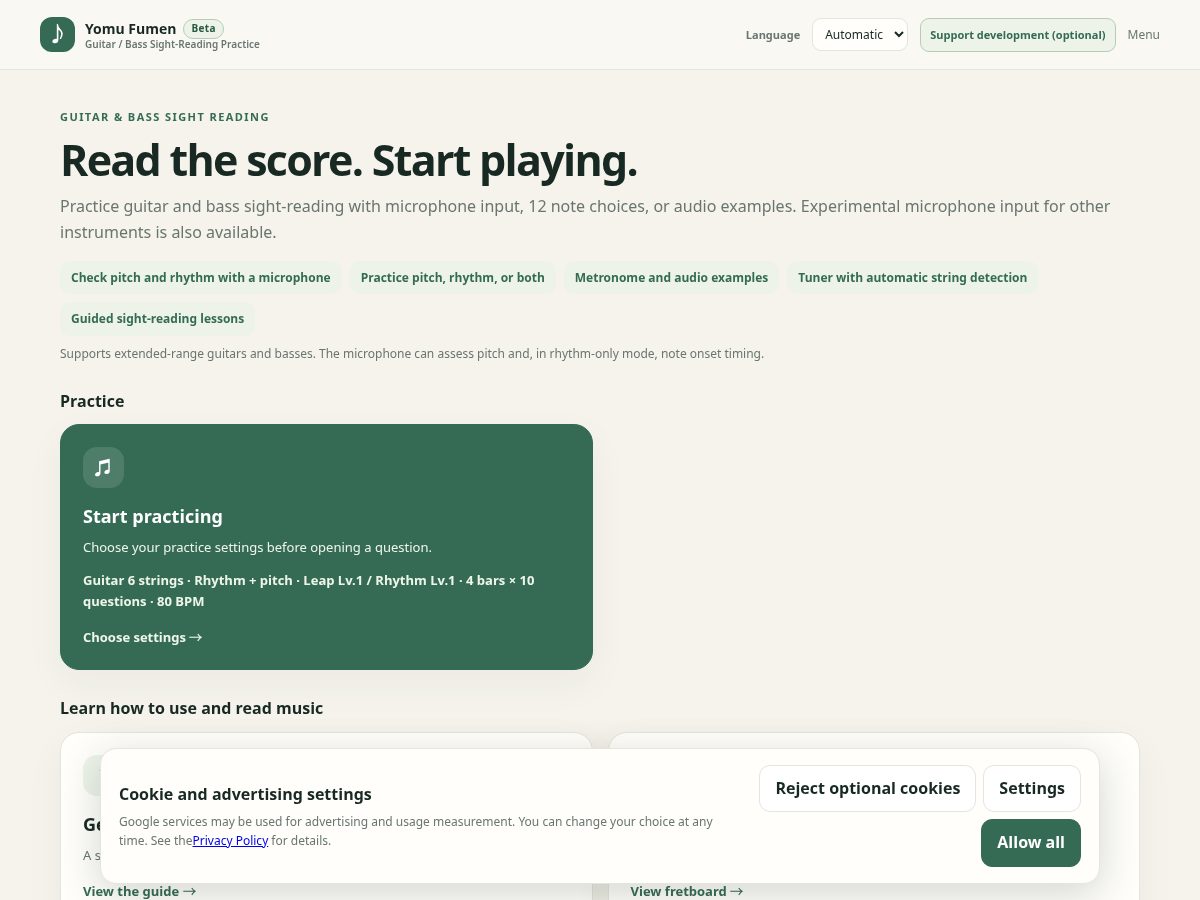Click View fretboard link
This screenshot has width=1200, height=900.
[687, 891]
